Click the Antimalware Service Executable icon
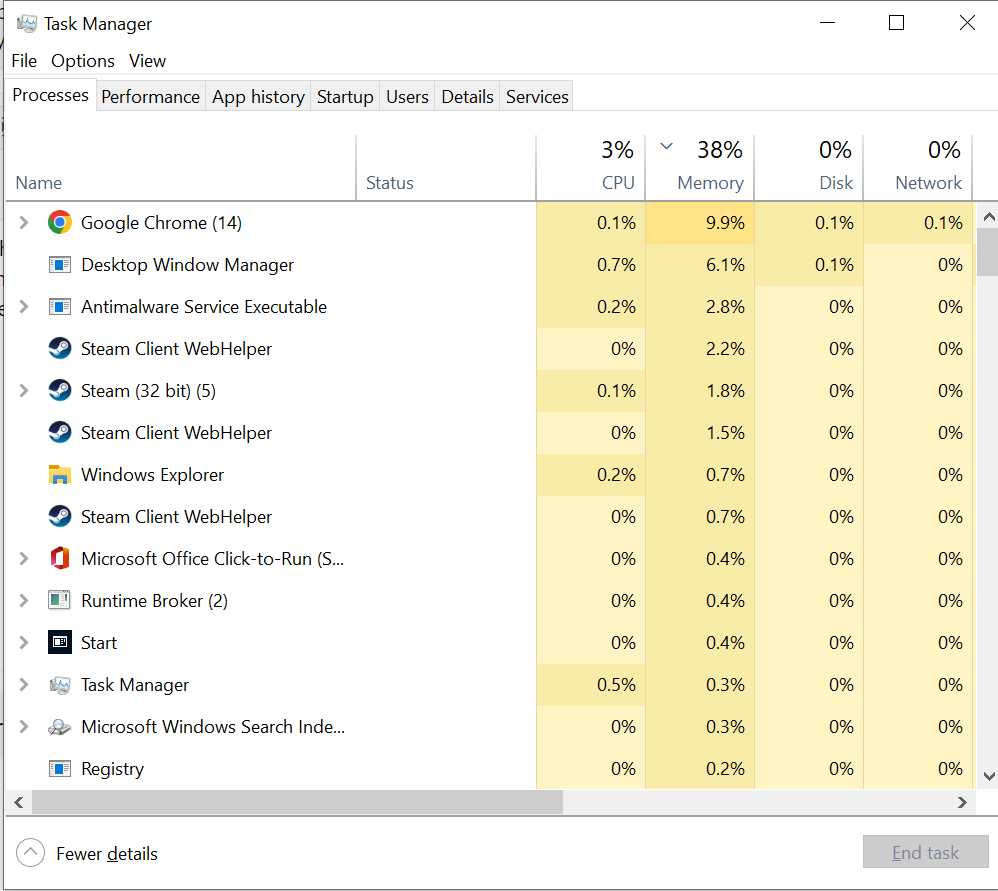This screenshot has height=891, width=998. pos(60,307)
